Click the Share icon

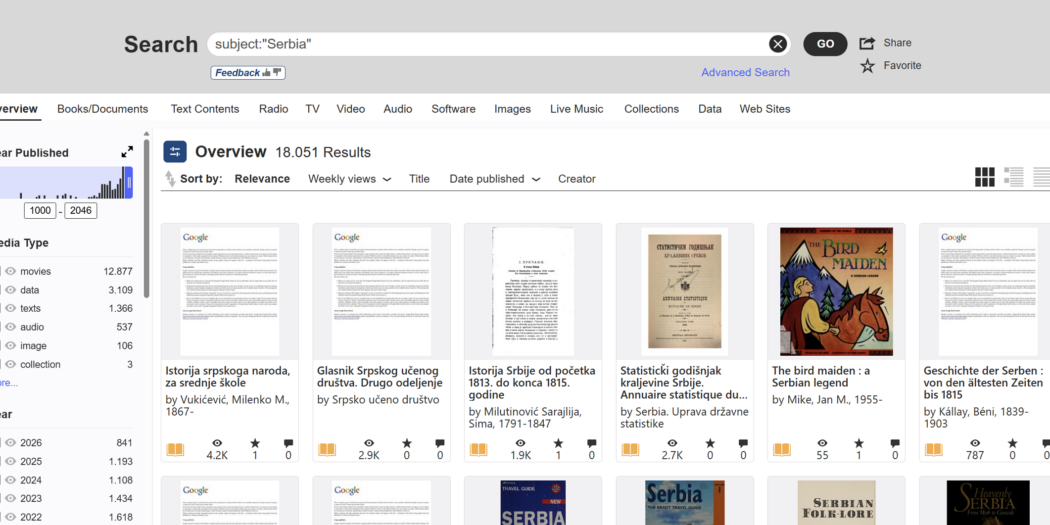pyautogui.click(x=867, y=43)
